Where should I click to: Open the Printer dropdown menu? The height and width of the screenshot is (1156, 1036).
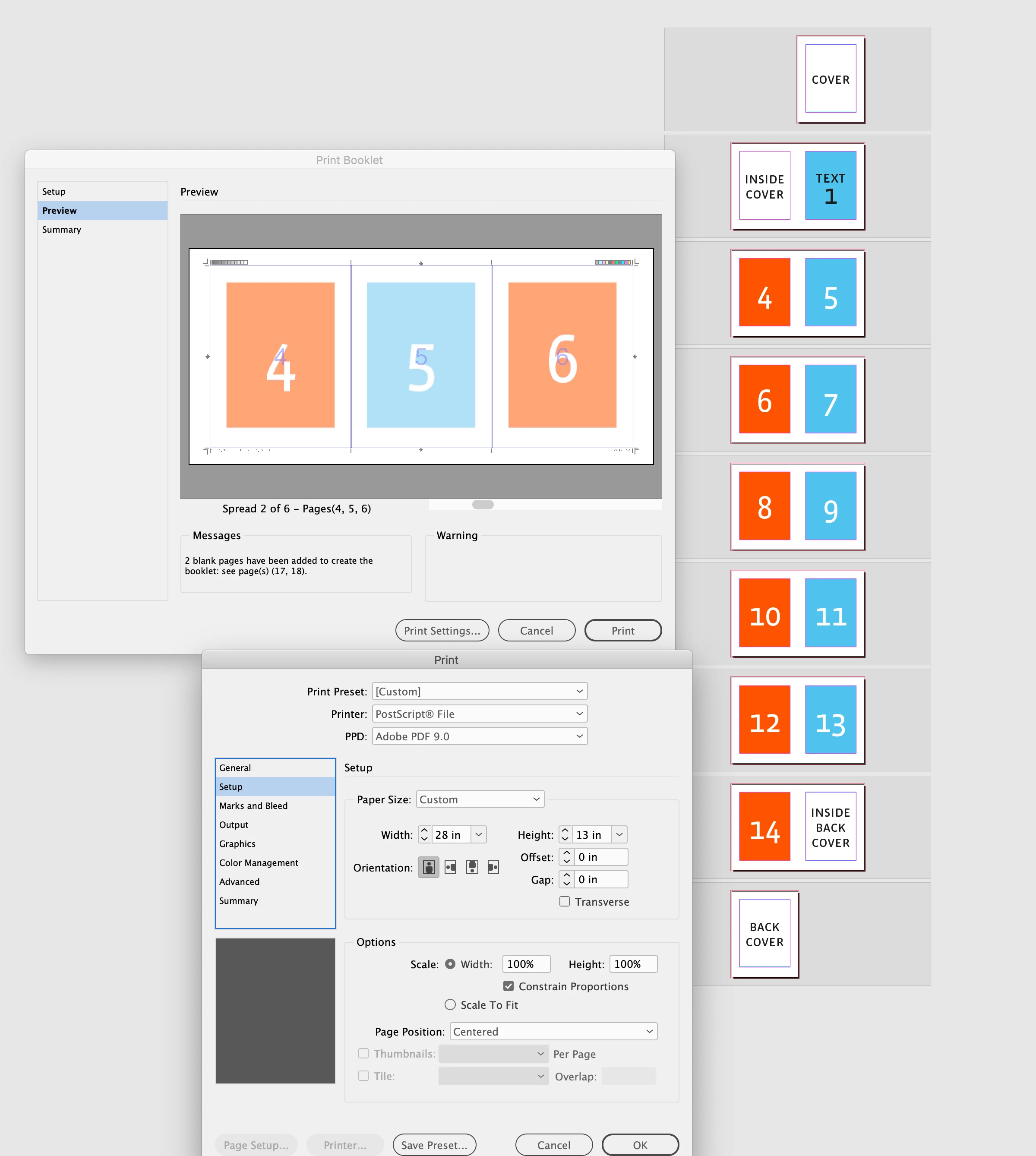point(479,714)
